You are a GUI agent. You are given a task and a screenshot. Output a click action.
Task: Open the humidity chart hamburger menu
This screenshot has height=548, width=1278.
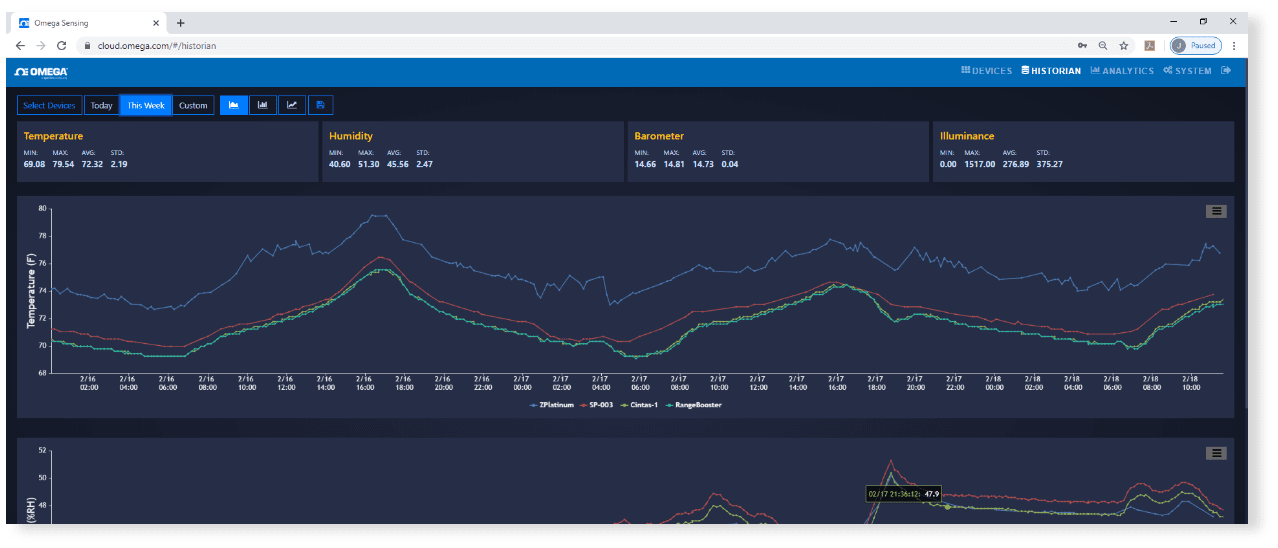1216,453
